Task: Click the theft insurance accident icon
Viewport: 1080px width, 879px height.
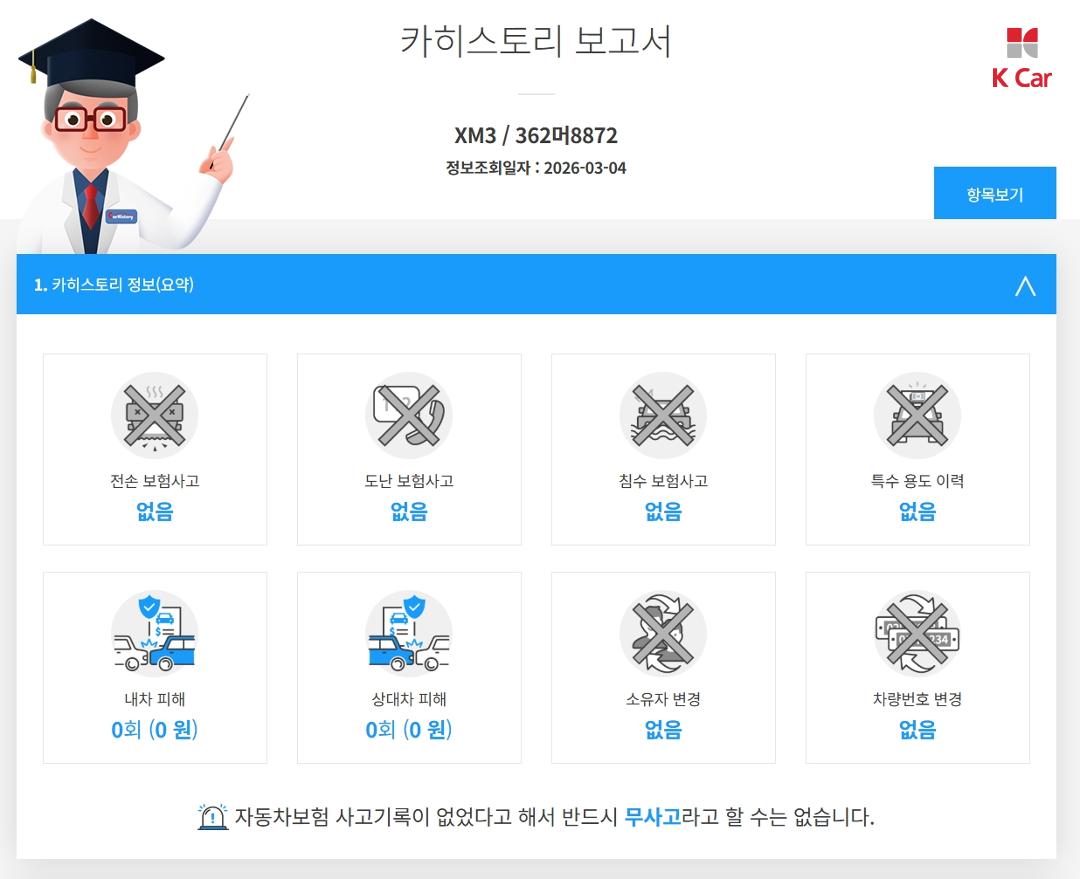Action: pyautogui.click(x=408, y=415)
